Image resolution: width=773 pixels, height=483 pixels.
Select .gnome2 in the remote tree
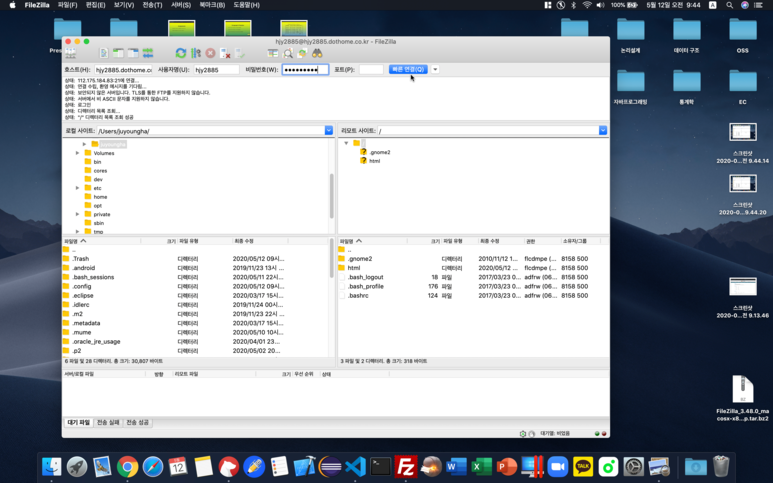380,152
